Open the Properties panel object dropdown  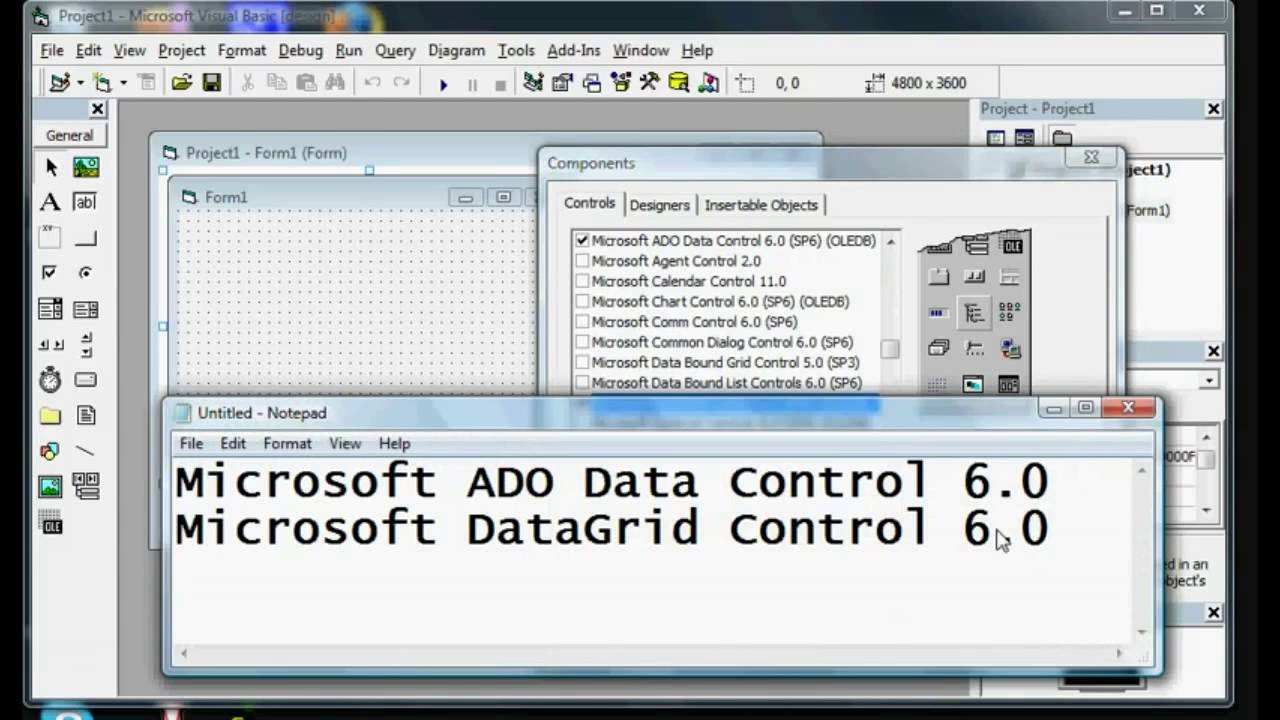[1210, 380]
